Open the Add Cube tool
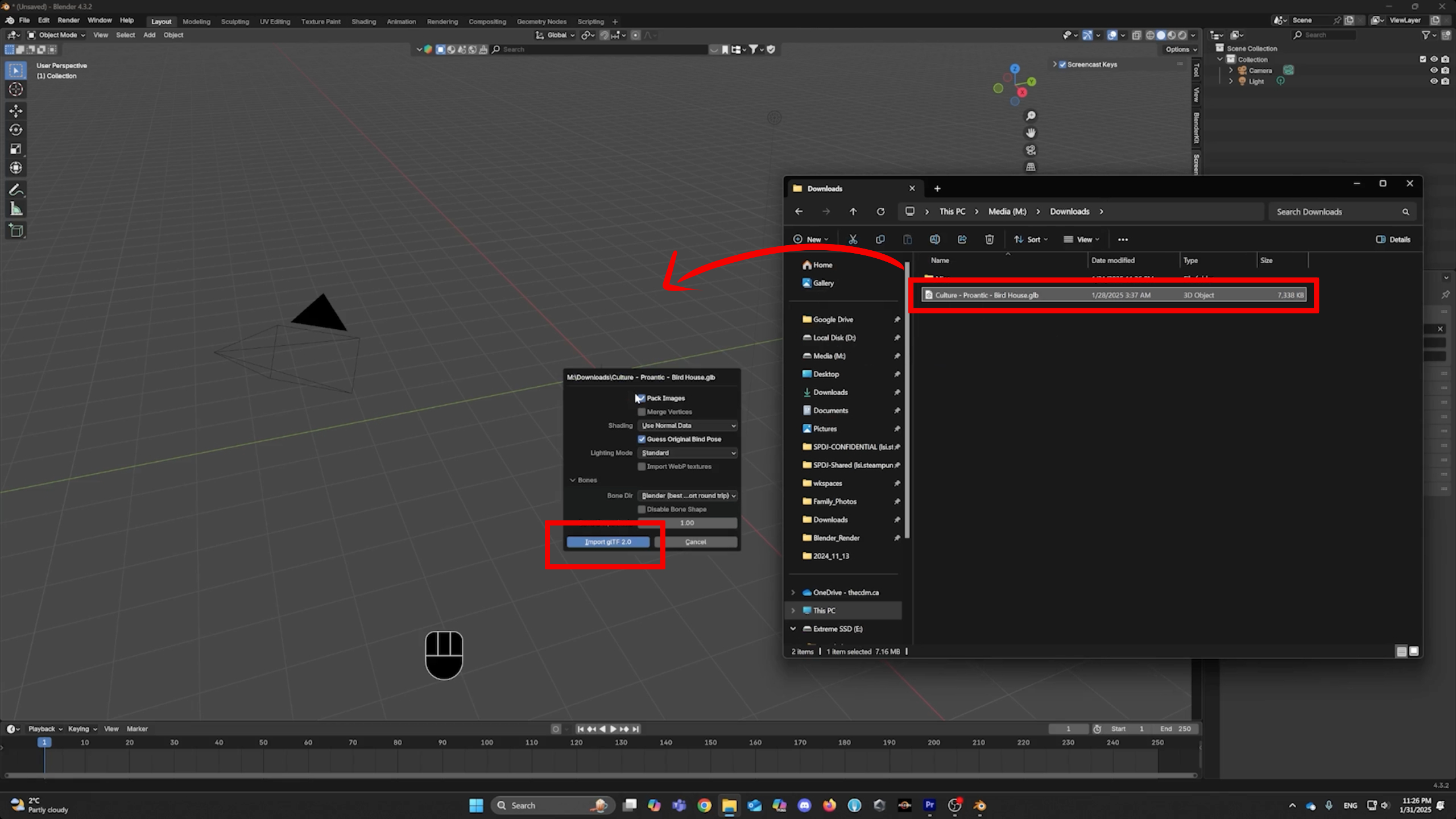Screen dimensions: 1456x819 pos(15,230)
